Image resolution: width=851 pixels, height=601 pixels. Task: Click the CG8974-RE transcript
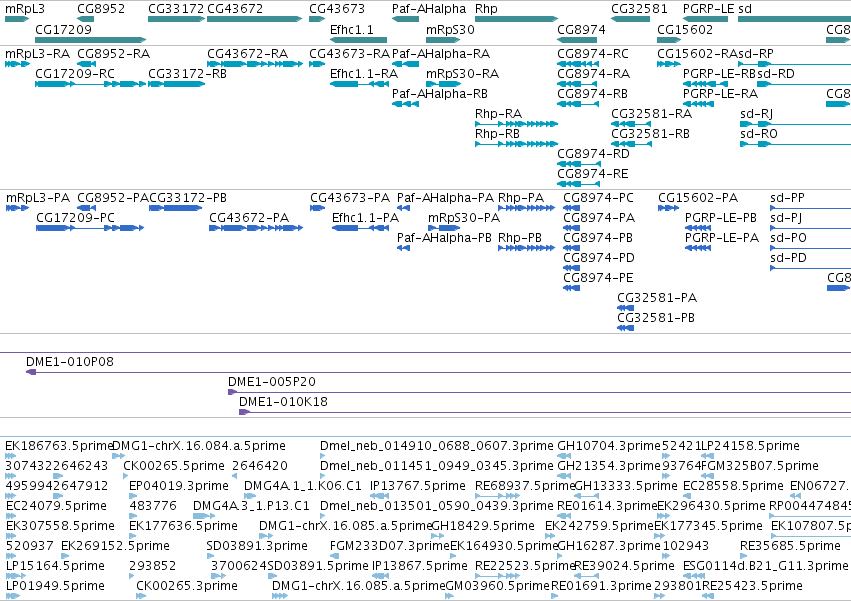578,184
